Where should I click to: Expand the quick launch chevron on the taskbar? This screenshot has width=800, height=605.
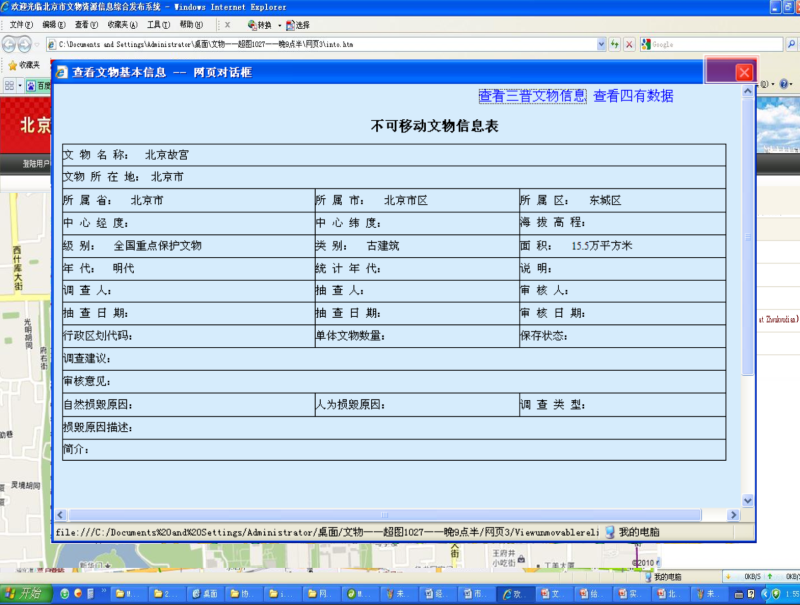click(104, 591)
